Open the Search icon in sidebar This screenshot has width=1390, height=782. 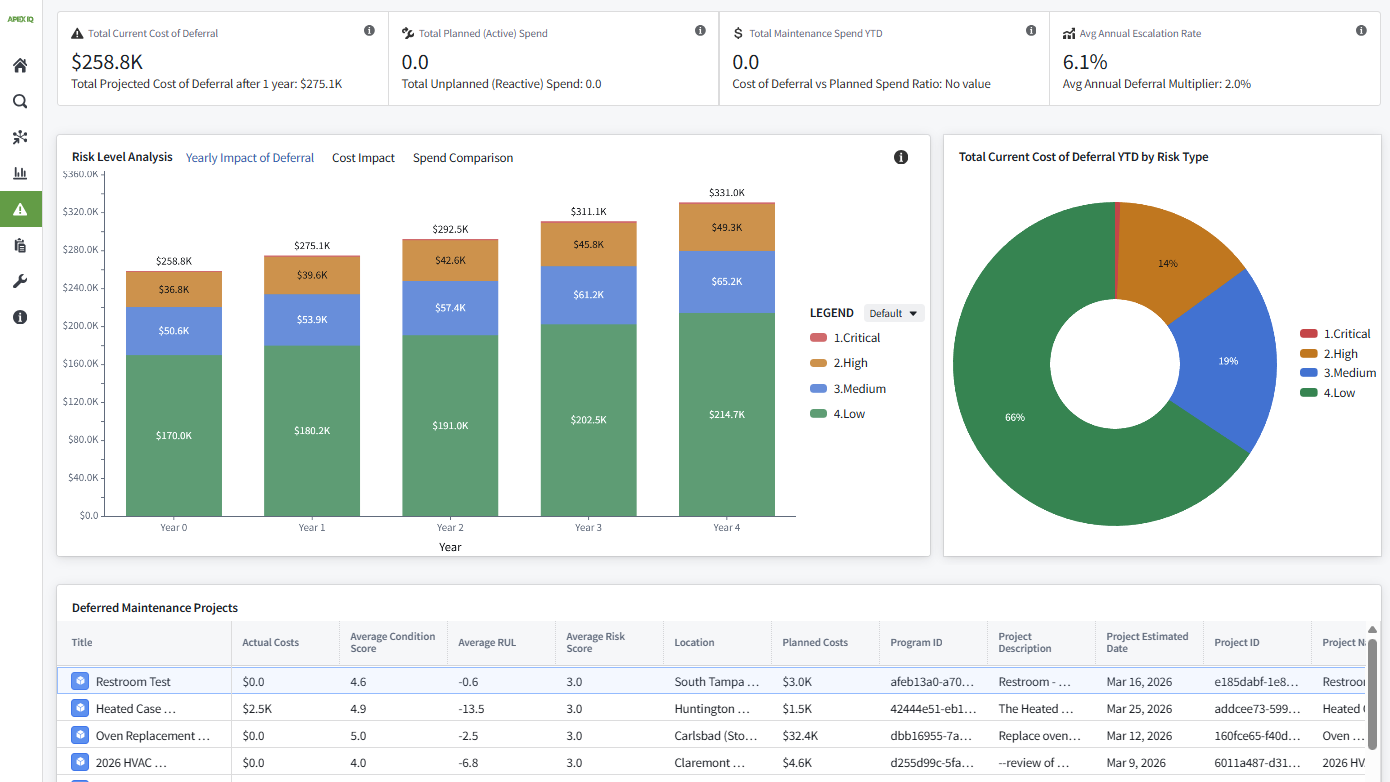tap(20, 101)
